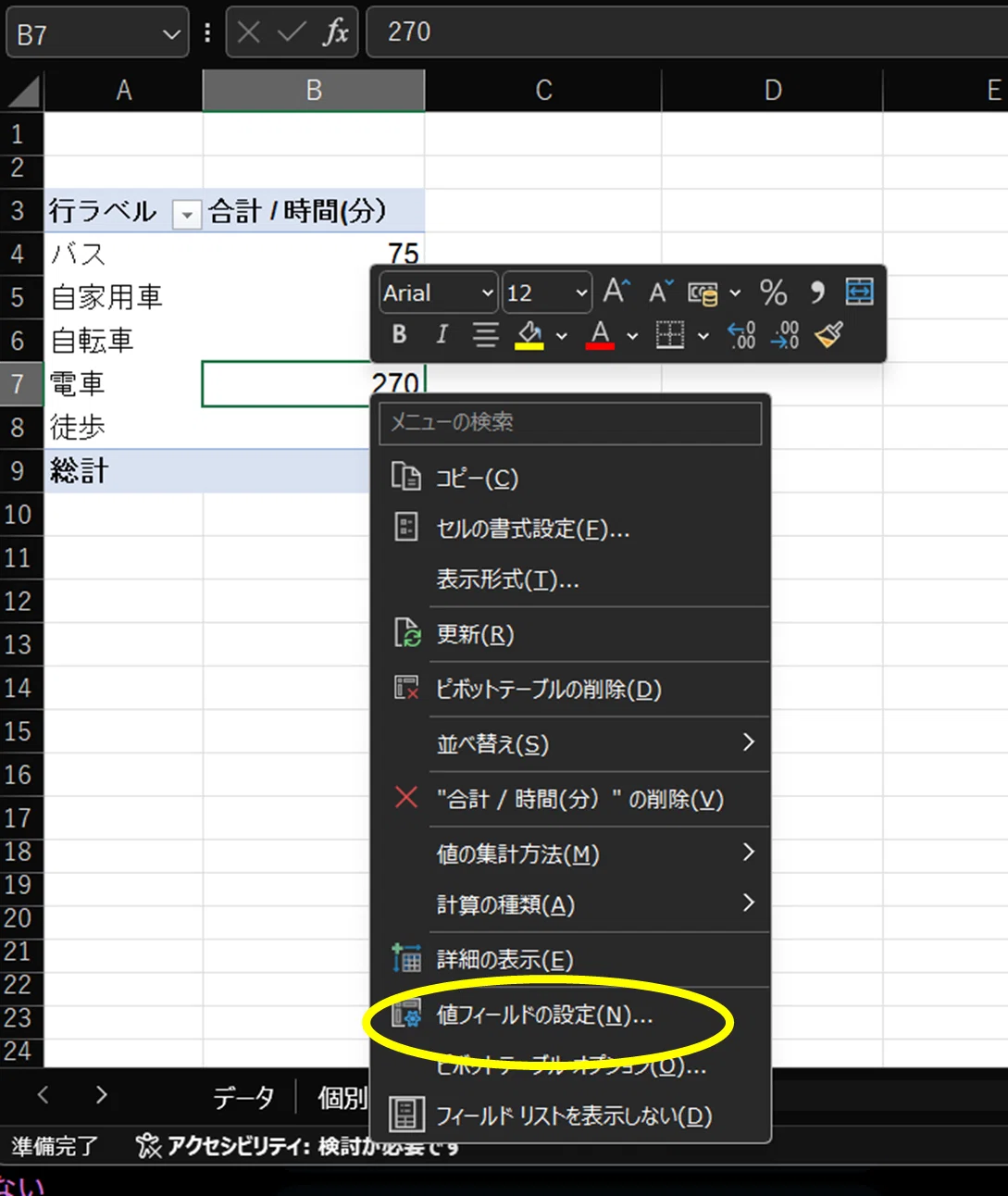Open font color dropdown arrow

click(x=632, y=336)
